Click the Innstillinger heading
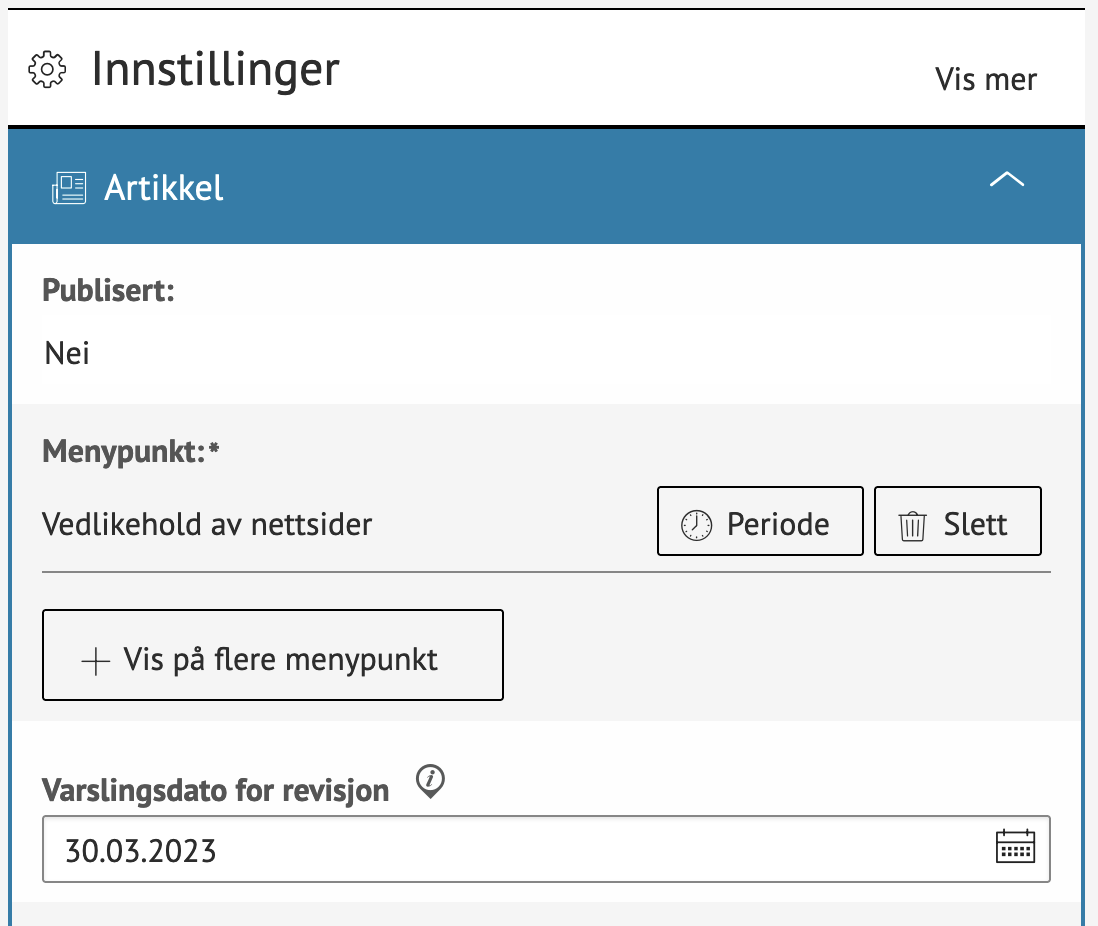Image resolution: width=1098 pixels, height=926 pixels. tap(216, 69)
